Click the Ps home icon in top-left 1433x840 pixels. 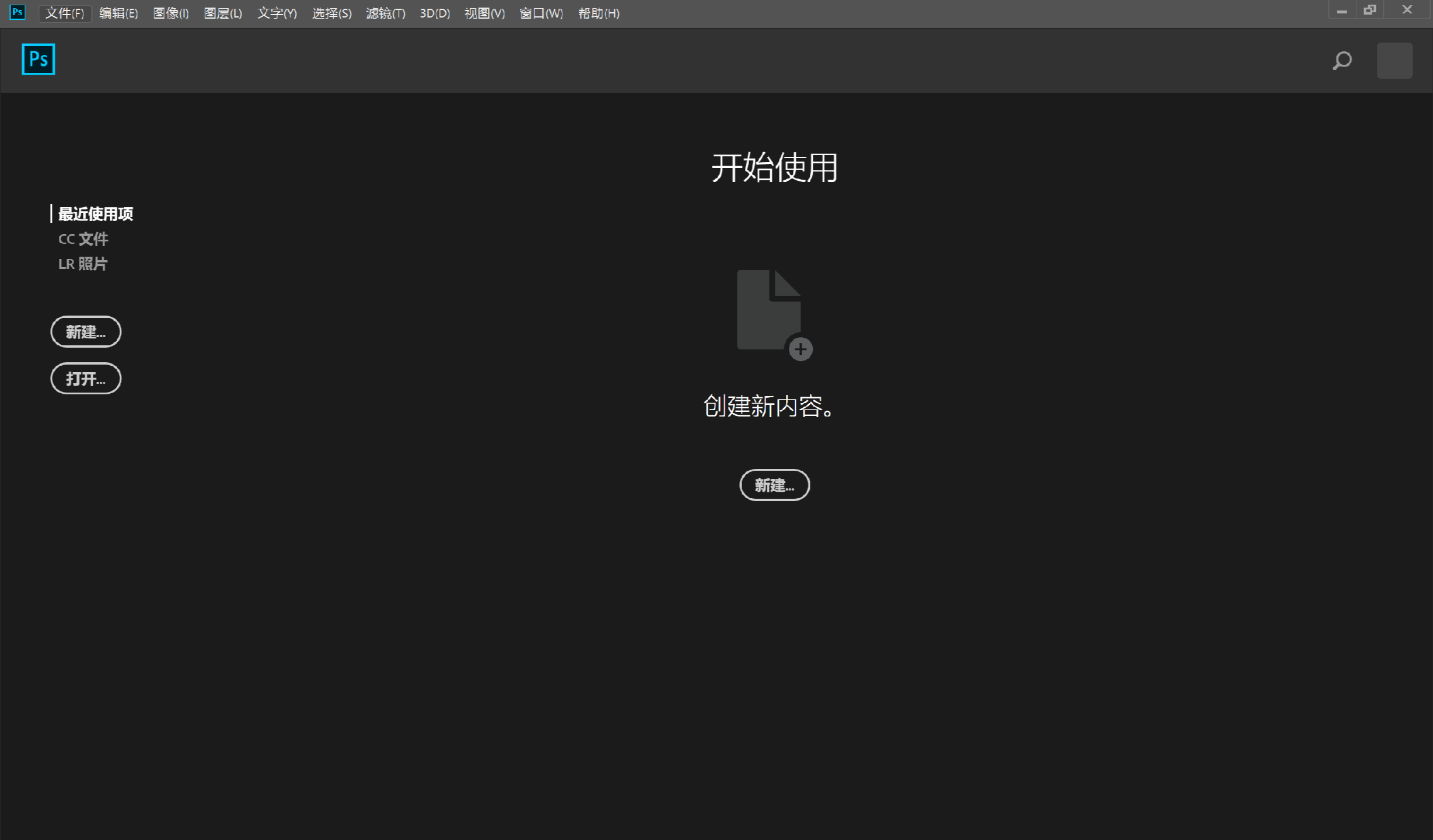[37, 59]
